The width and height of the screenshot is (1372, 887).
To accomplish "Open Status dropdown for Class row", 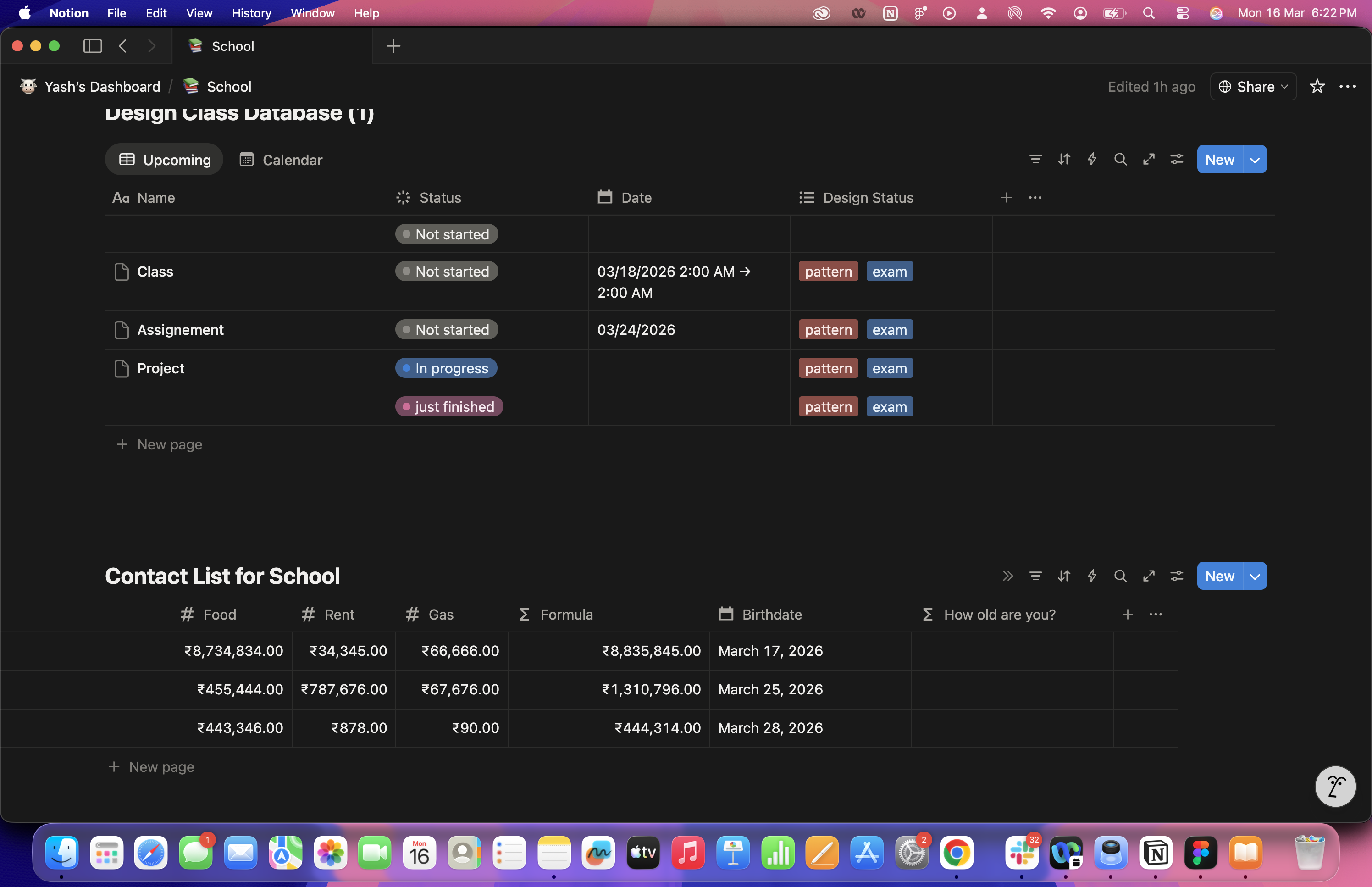I will click(x=446, y=272).
